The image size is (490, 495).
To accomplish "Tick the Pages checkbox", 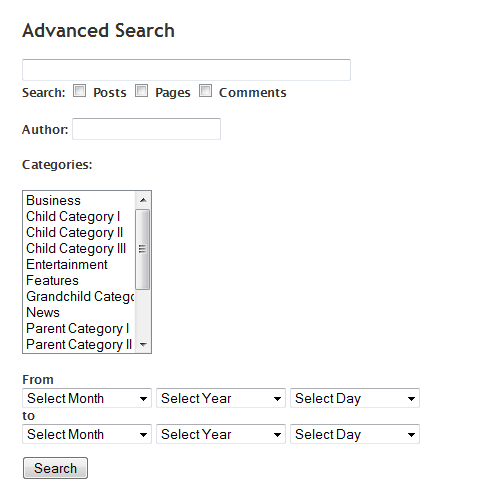I will coord(141,91).
